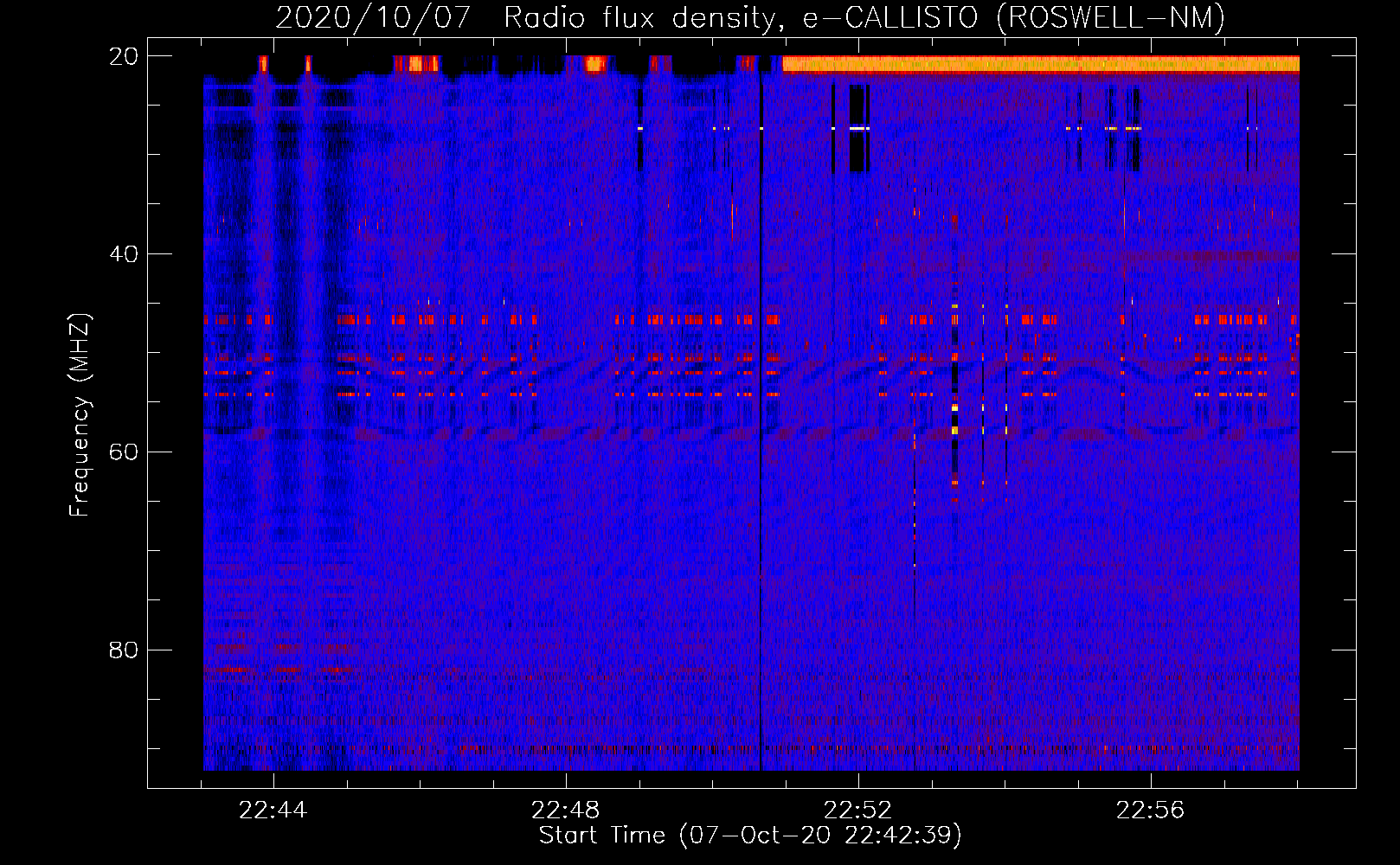Click the frequency tick label "20"

click(124, 56)
